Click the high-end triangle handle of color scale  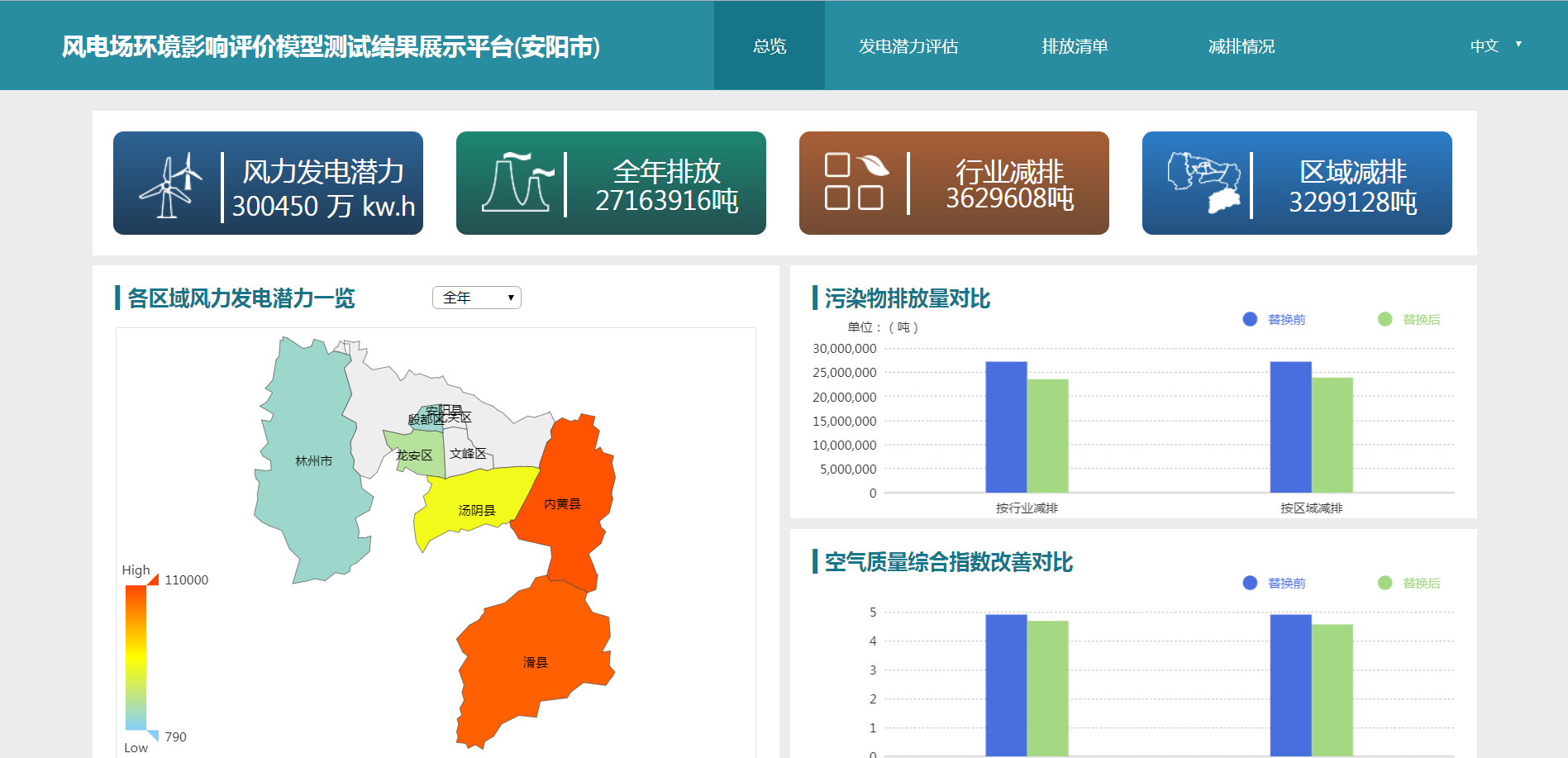[x=153, y=579]
